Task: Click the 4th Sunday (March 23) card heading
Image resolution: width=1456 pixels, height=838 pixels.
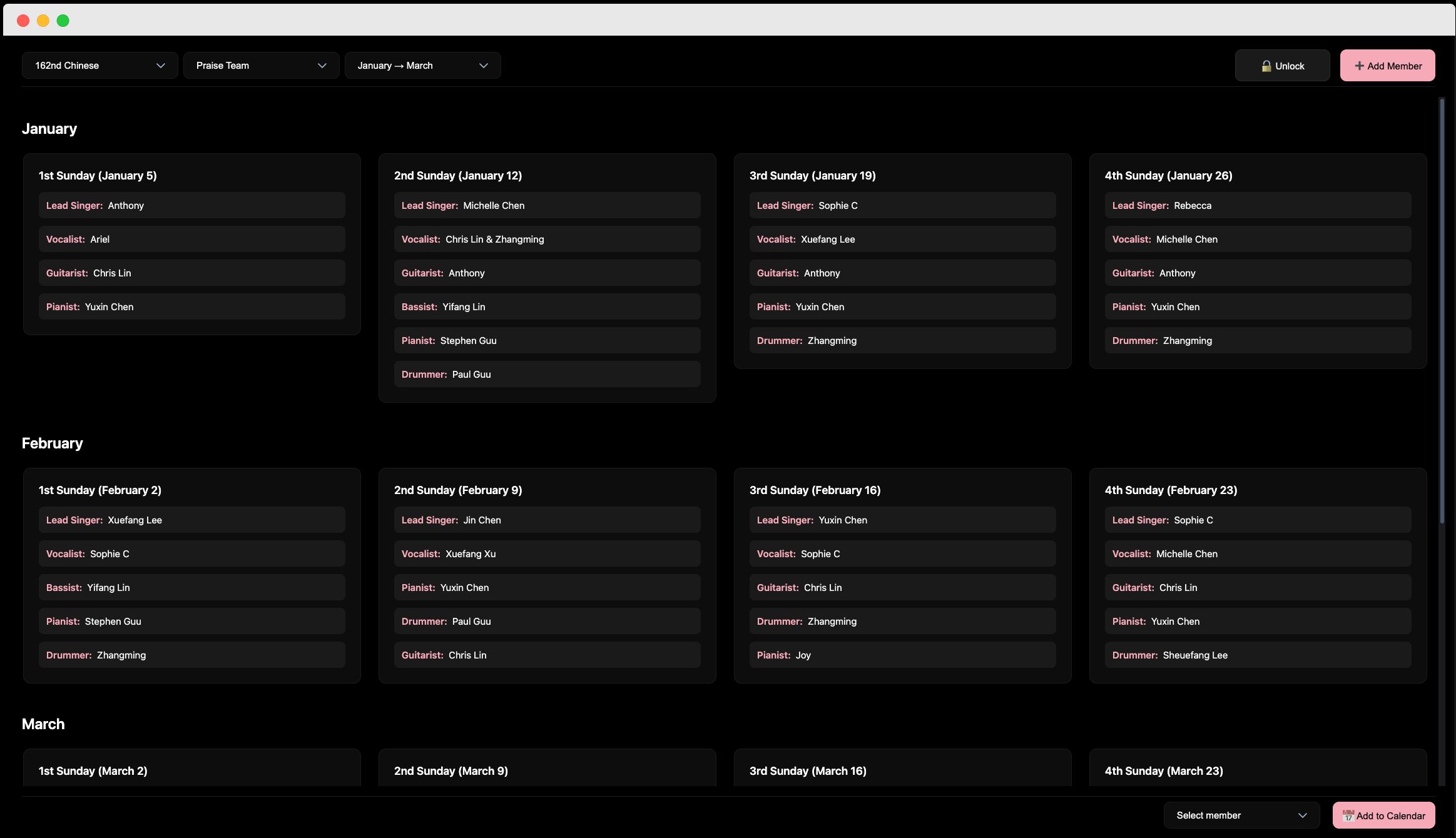Action: click(x=1164, y=771)
